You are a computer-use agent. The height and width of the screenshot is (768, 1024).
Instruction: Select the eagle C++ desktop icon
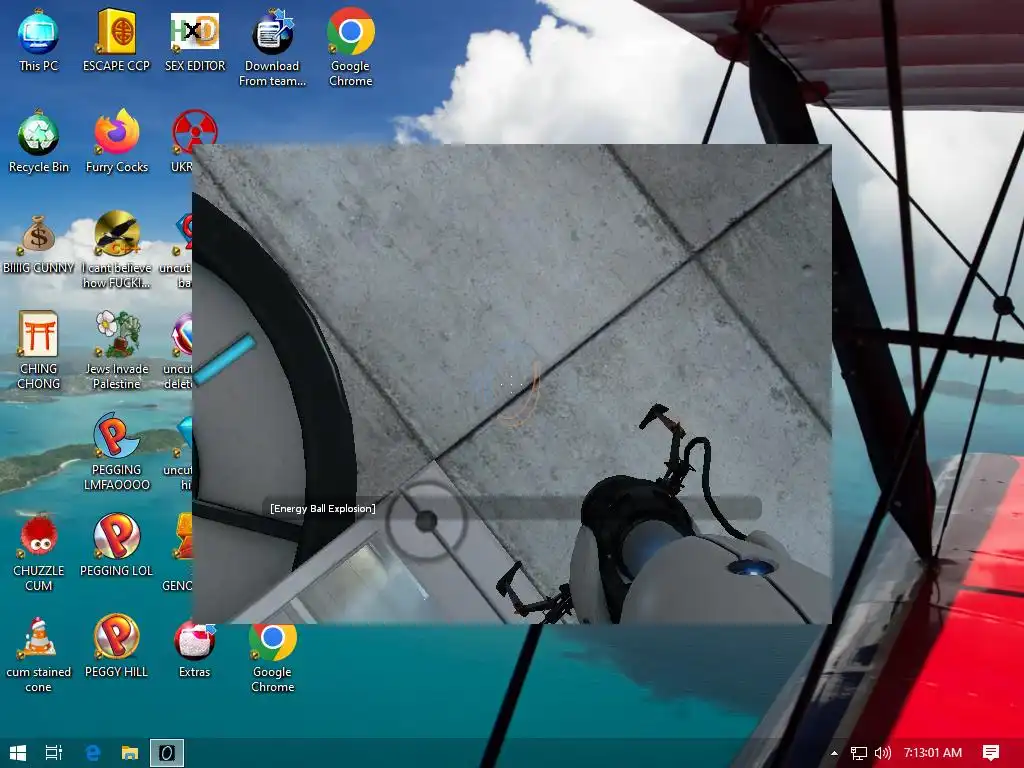click(116, 250)
